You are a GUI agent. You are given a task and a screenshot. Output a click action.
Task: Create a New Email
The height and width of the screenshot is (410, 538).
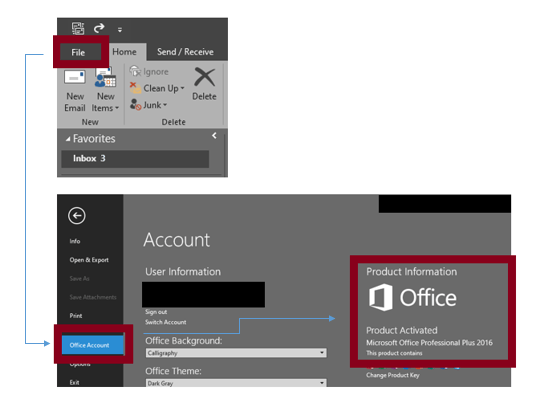[75, 91]
